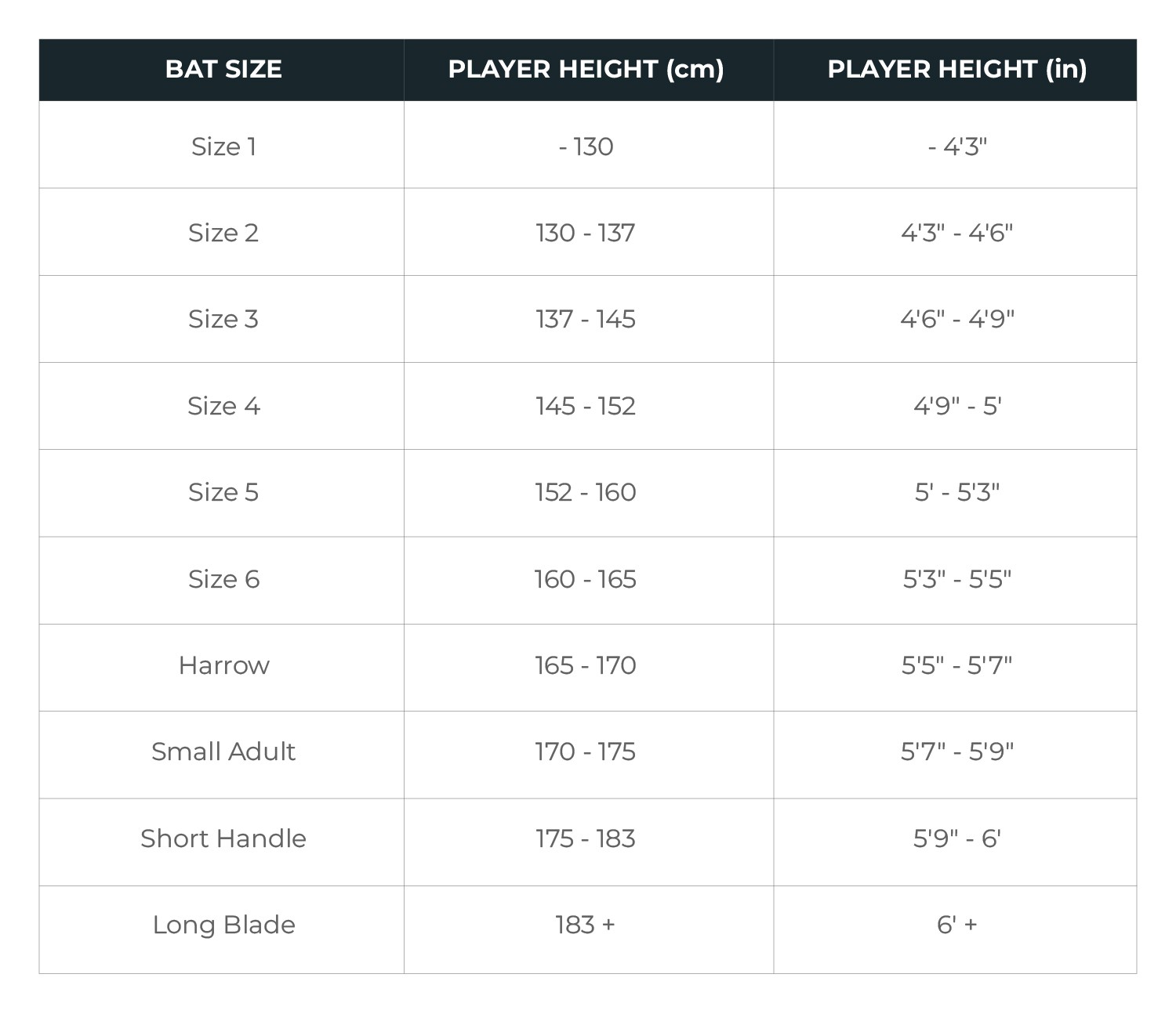1176x1014 pixels.
Task: Click the 165 - 170 cm cell
Action: click(x=586, y=665)
